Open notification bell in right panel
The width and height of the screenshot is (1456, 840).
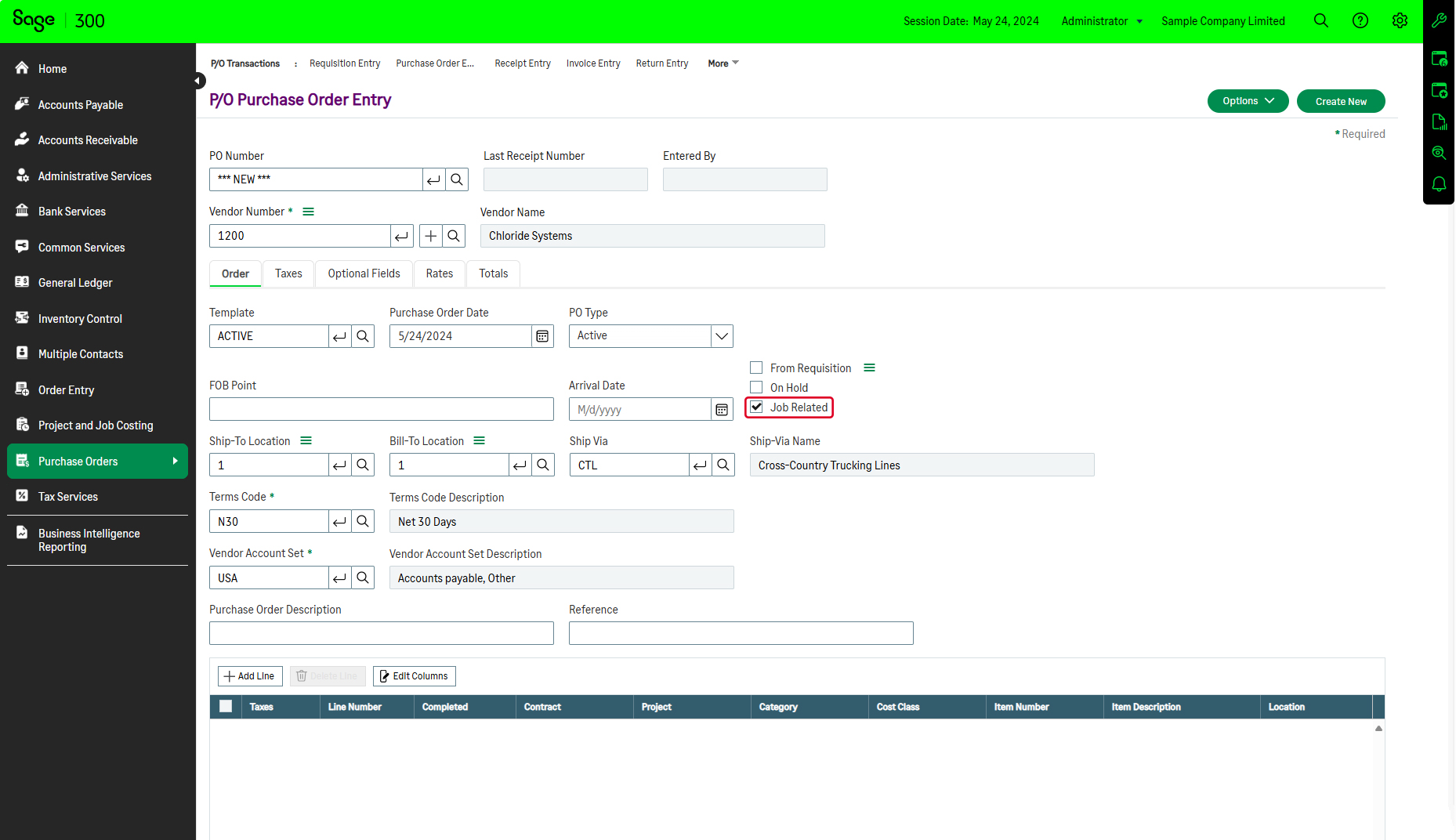click(1439, 184)
